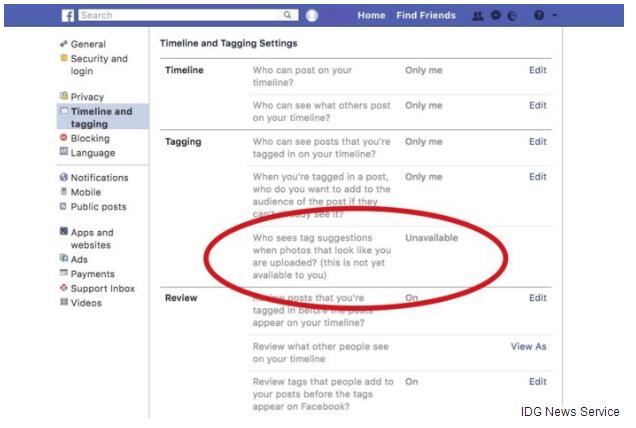Image resolution: width=636 pixels, height=428 pixels.
Task: Open Security and login settings
Action: pos(99,65)
